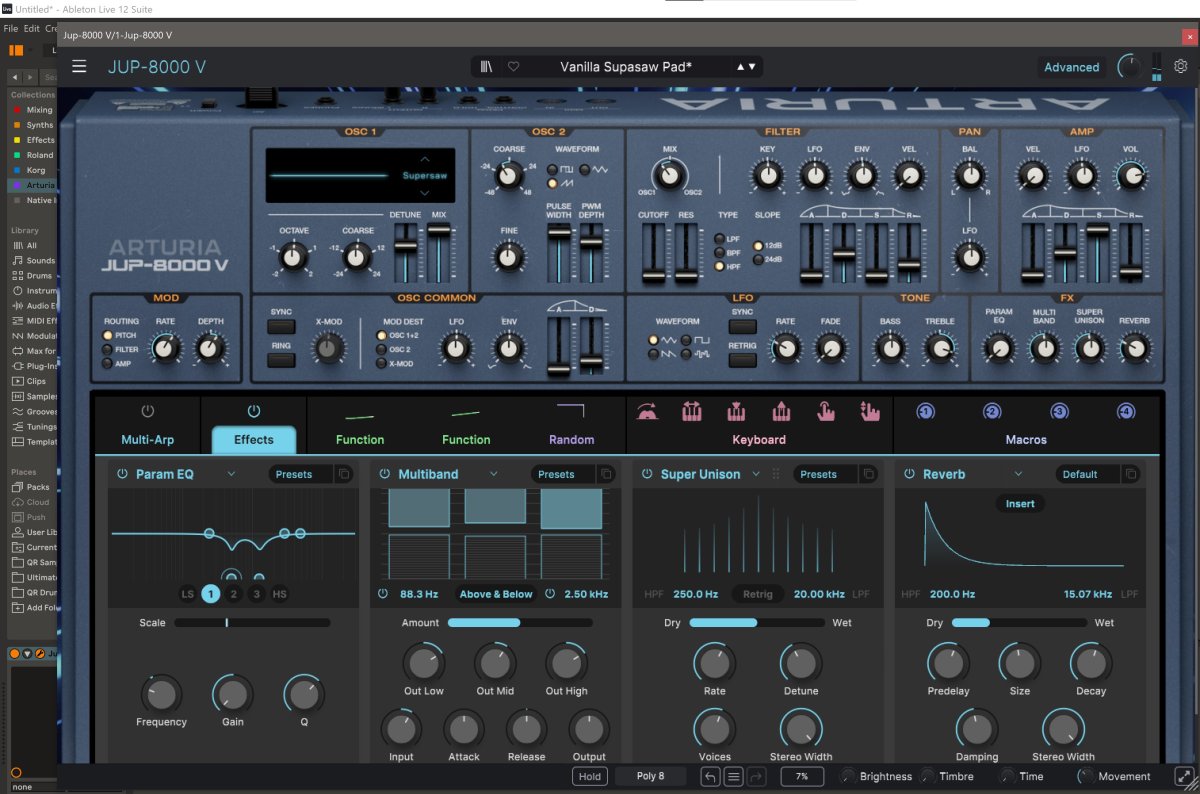
Task: Click the Reverb Insert button
Action: [1020, 503]
